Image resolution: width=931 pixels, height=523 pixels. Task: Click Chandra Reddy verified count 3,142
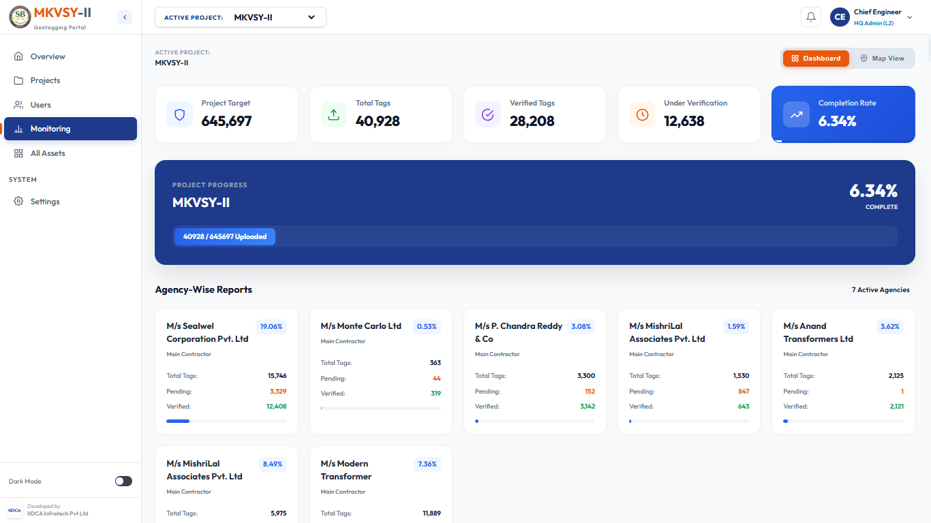click(x=587, y=407)
